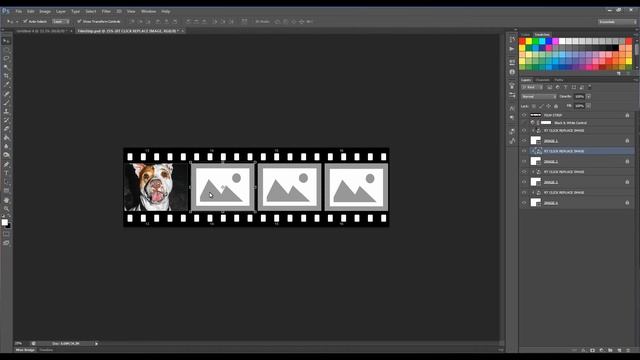Open the Window menu

click(x=148, y=11)
